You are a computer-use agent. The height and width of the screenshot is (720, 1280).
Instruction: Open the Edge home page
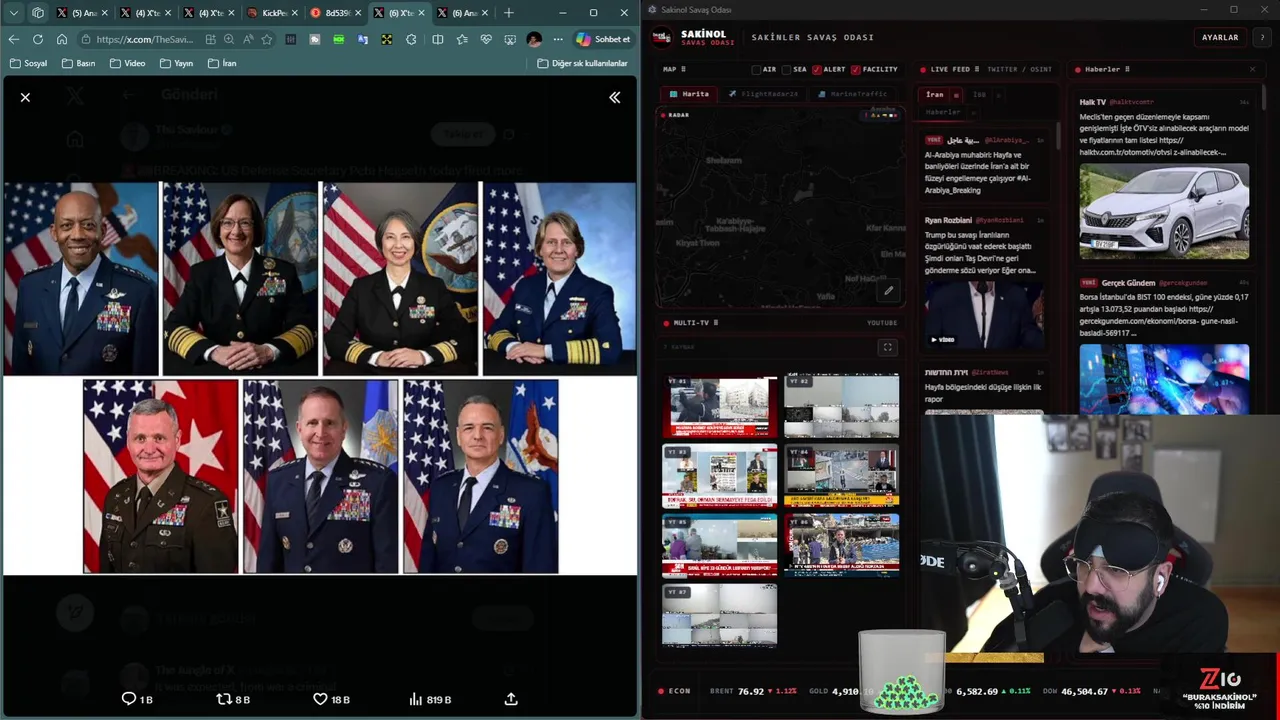[x=61, y=39]
